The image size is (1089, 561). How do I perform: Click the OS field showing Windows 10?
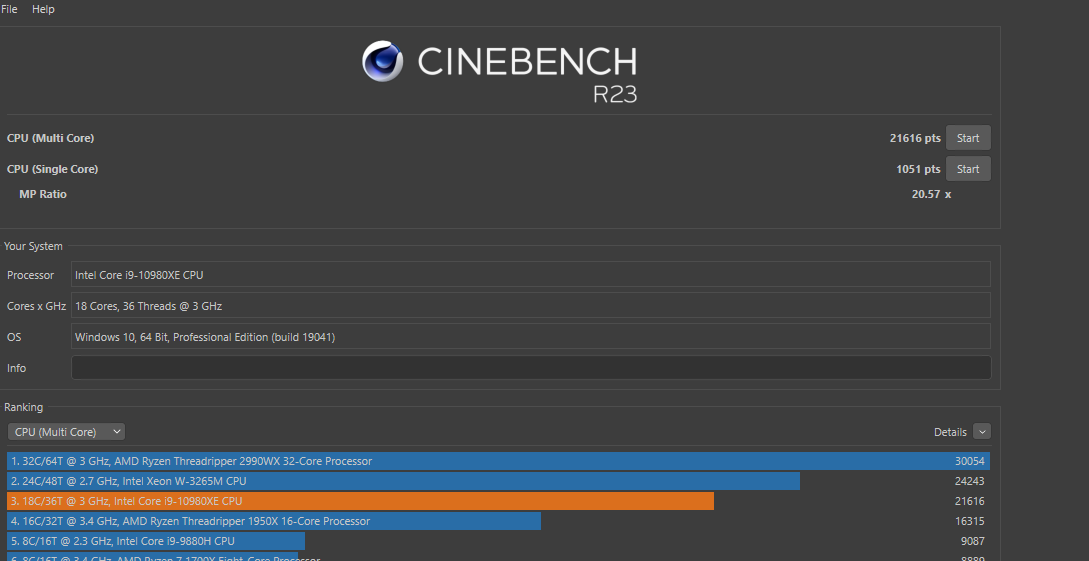click(530, 337)
